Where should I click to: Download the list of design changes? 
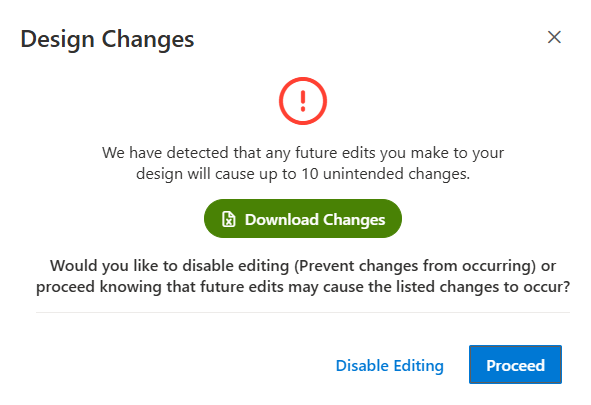pyautogui.click(x=303, y=219)
